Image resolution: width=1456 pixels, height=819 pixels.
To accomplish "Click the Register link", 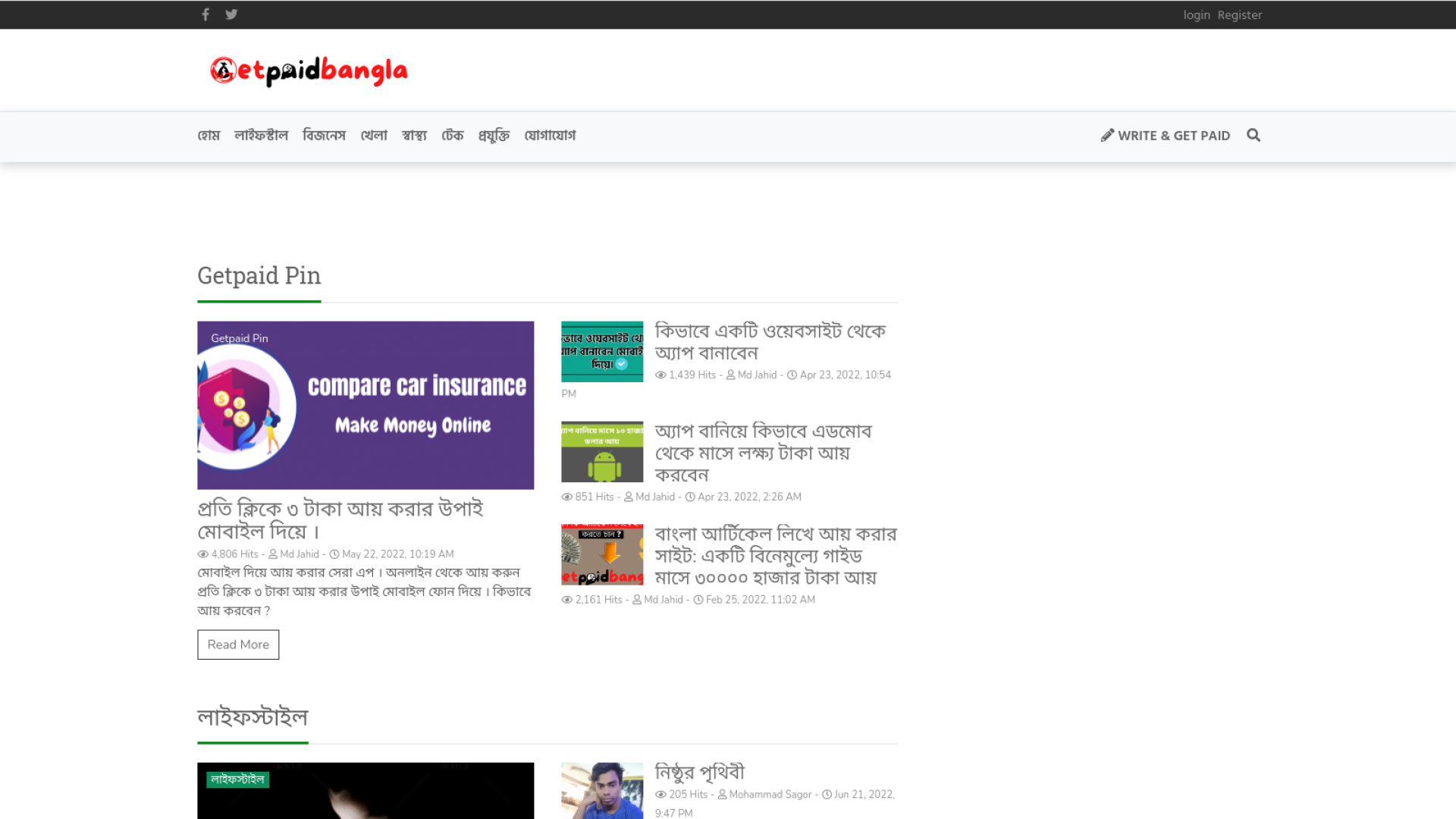I will (1240, 15).
